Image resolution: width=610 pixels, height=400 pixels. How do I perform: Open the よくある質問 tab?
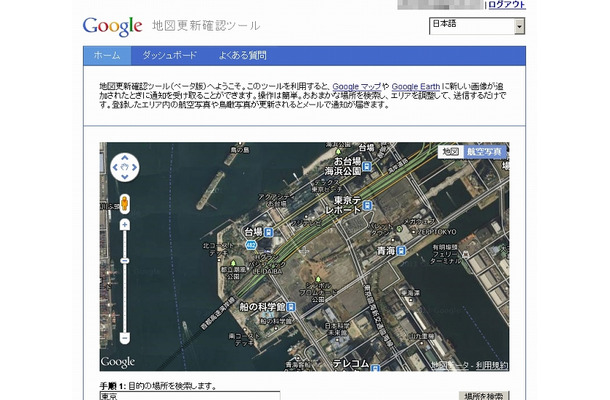(242, 55)
